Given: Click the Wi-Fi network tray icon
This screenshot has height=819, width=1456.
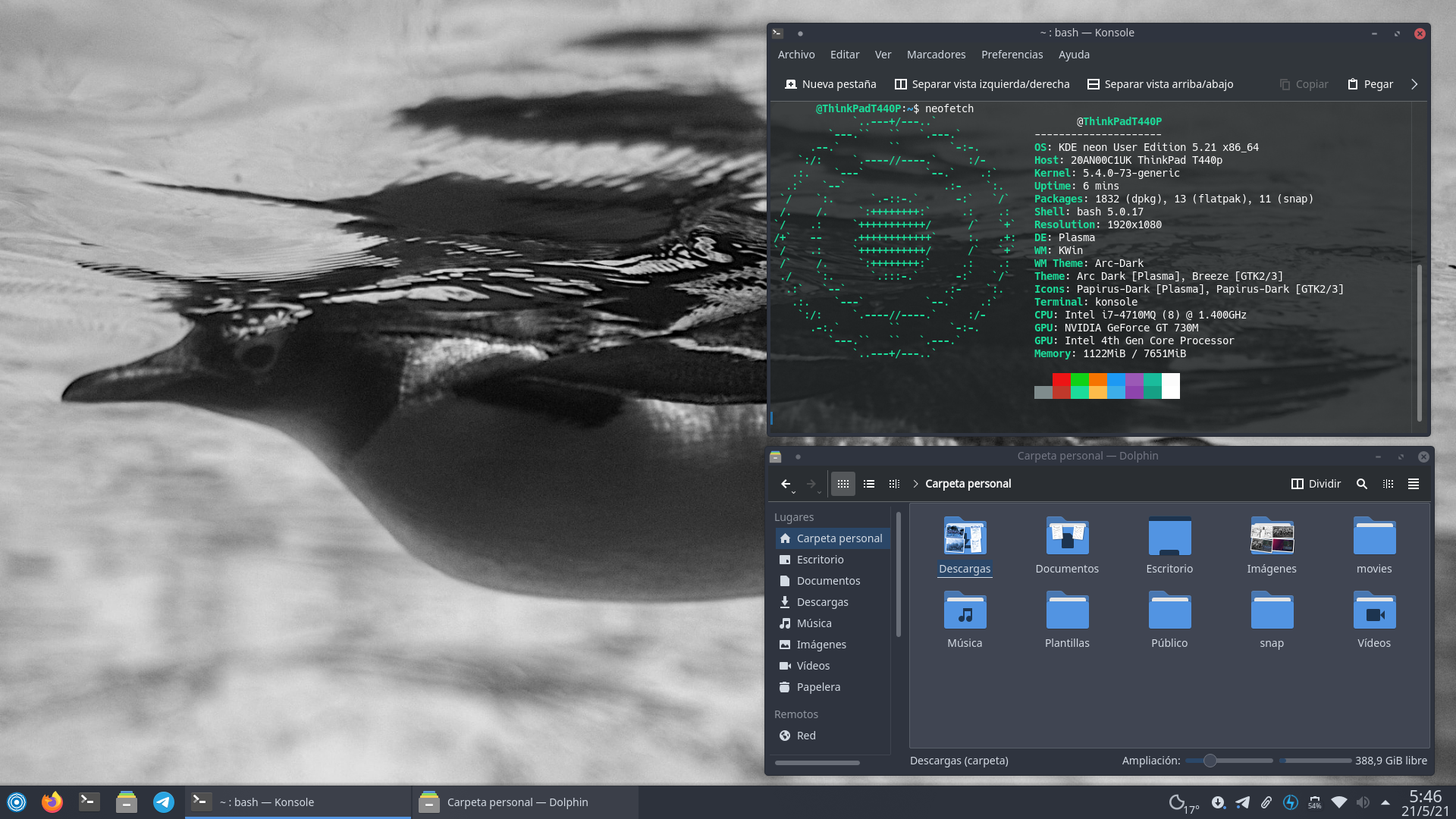Looking at the screenshot, I should tap(1339, 802).
